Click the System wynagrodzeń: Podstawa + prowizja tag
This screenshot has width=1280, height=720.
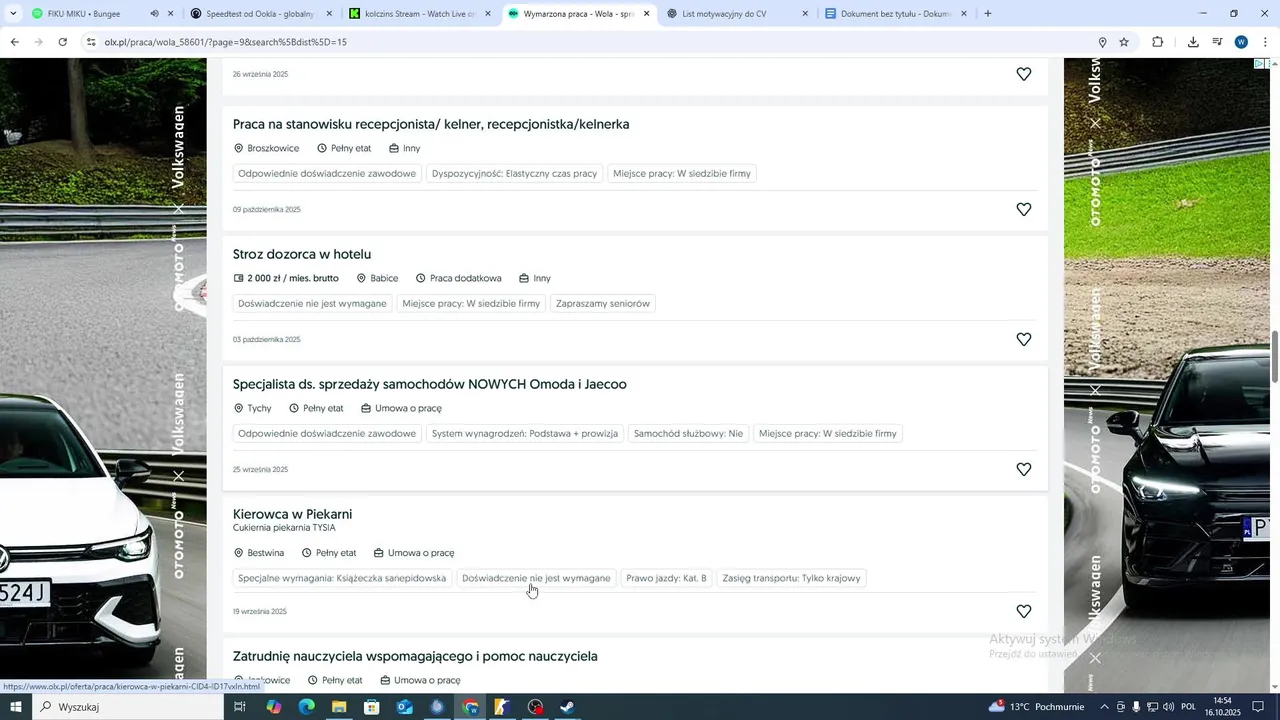[x=525, y=434]
